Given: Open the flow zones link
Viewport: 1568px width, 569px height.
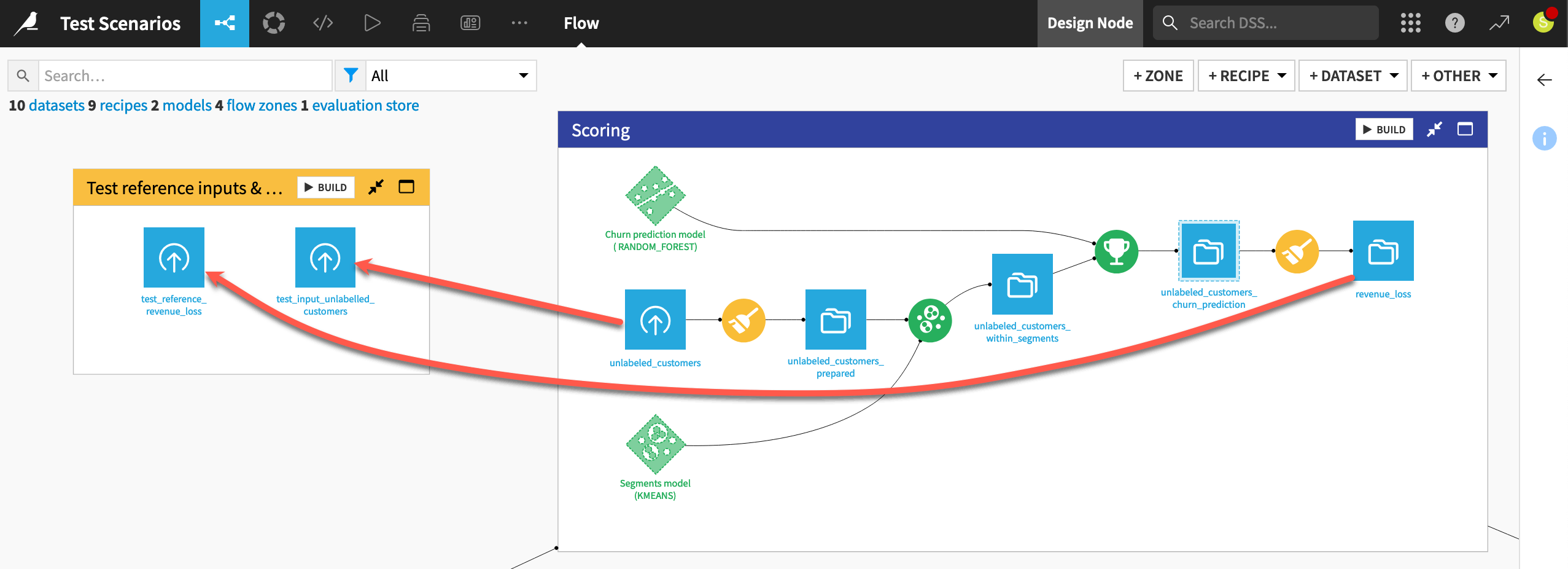Looking at the screenshot, I should click(x=262, y=106).
